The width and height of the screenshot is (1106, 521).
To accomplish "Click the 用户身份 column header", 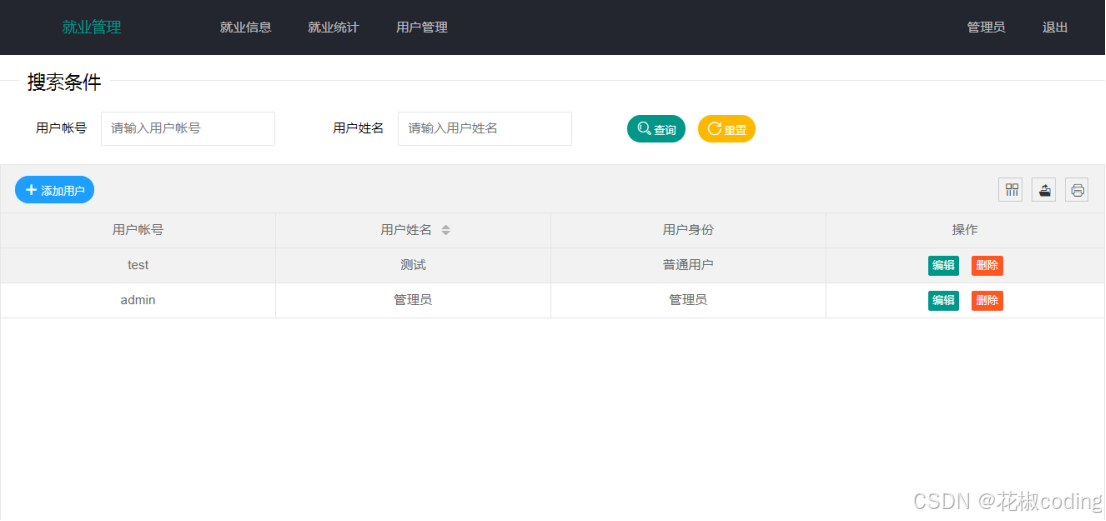I will 688,230.
